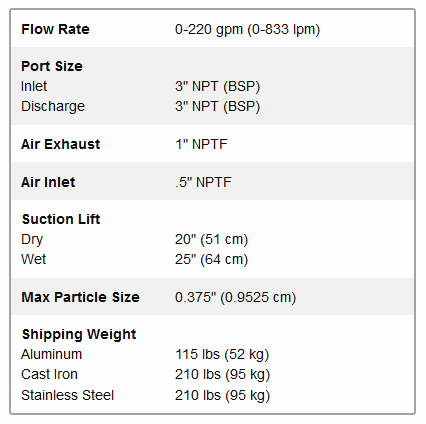Click the Suction Lift heading
426x424 pixels.
pyautogui.click(x=61, y=219)
